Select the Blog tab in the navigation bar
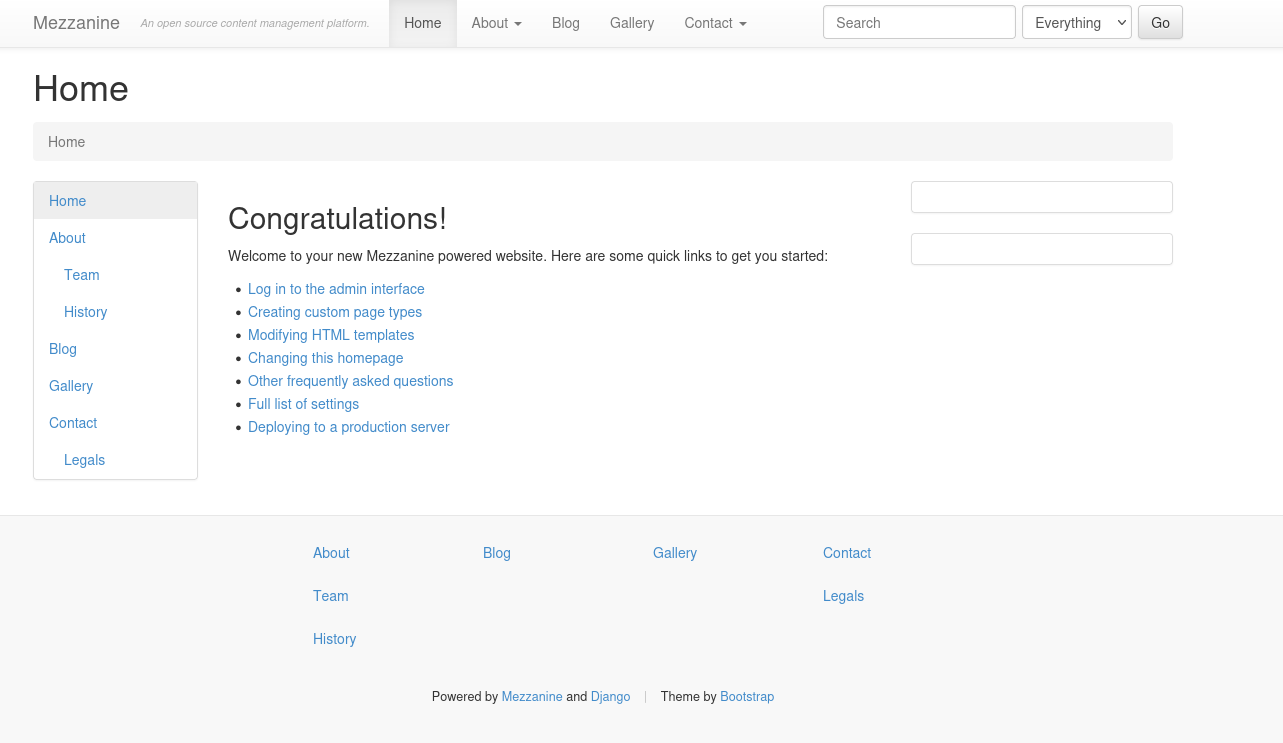This screenshot has height=743, width=1283. pyautogui.click(x=565, y=23)
